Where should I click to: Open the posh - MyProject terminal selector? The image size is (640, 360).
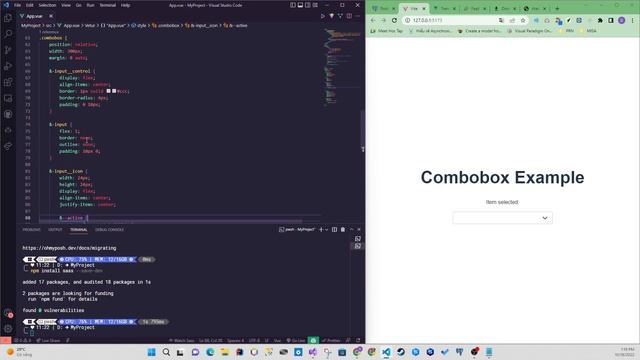(297, 229)
